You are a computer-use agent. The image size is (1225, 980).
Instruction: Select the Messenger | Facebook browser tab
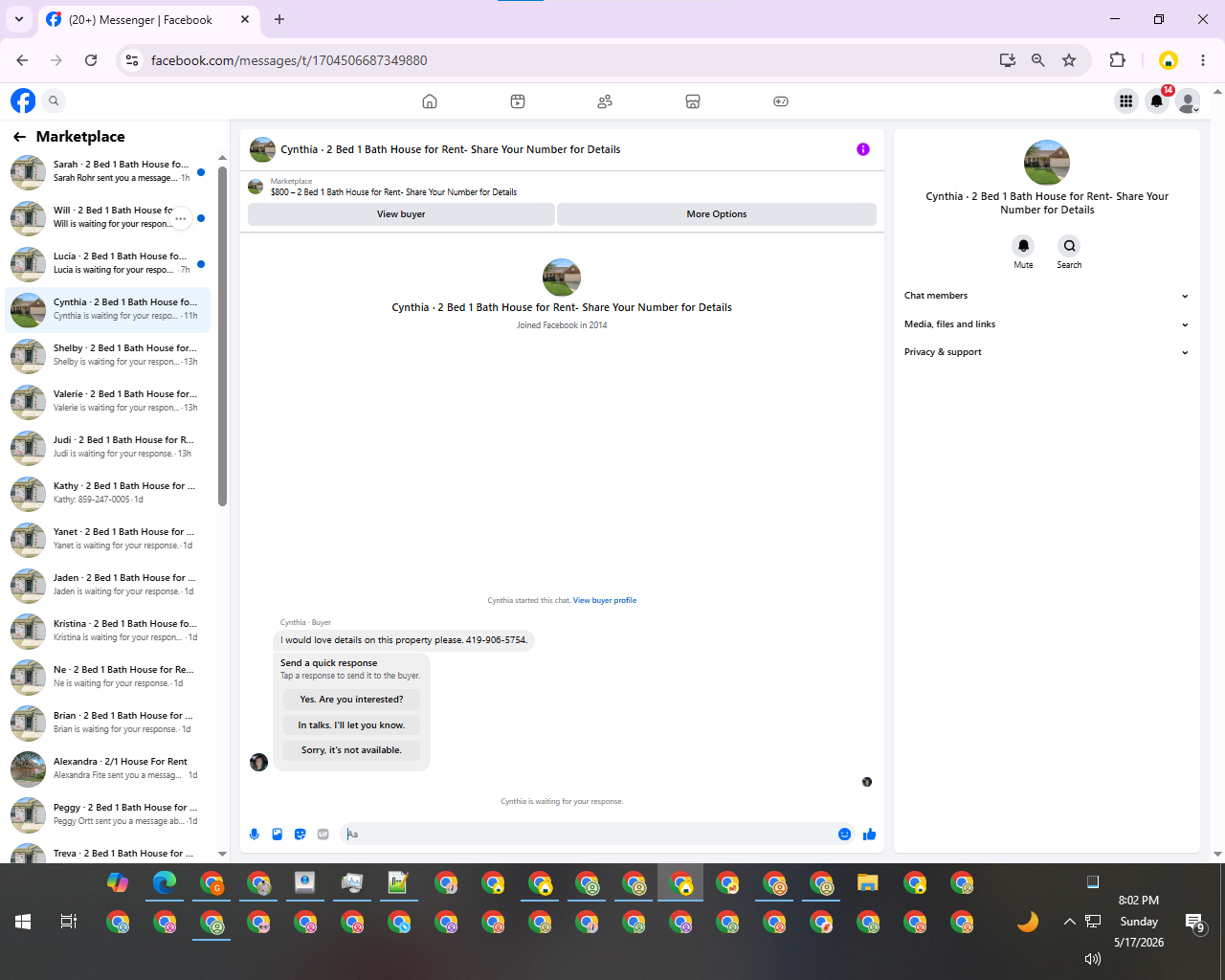(148, 19)
